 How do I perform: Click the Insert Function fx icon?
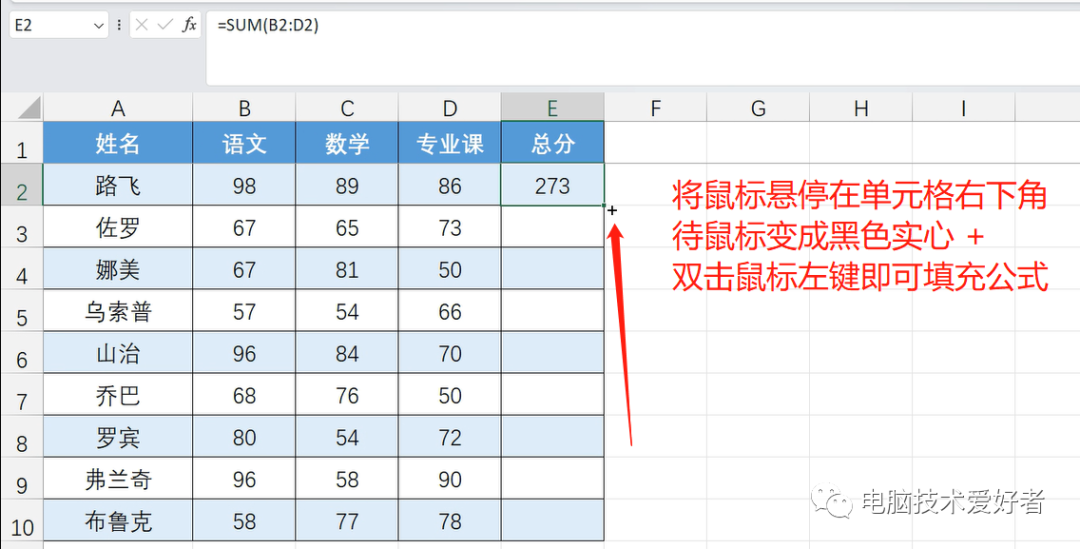[x=189, y=25]
